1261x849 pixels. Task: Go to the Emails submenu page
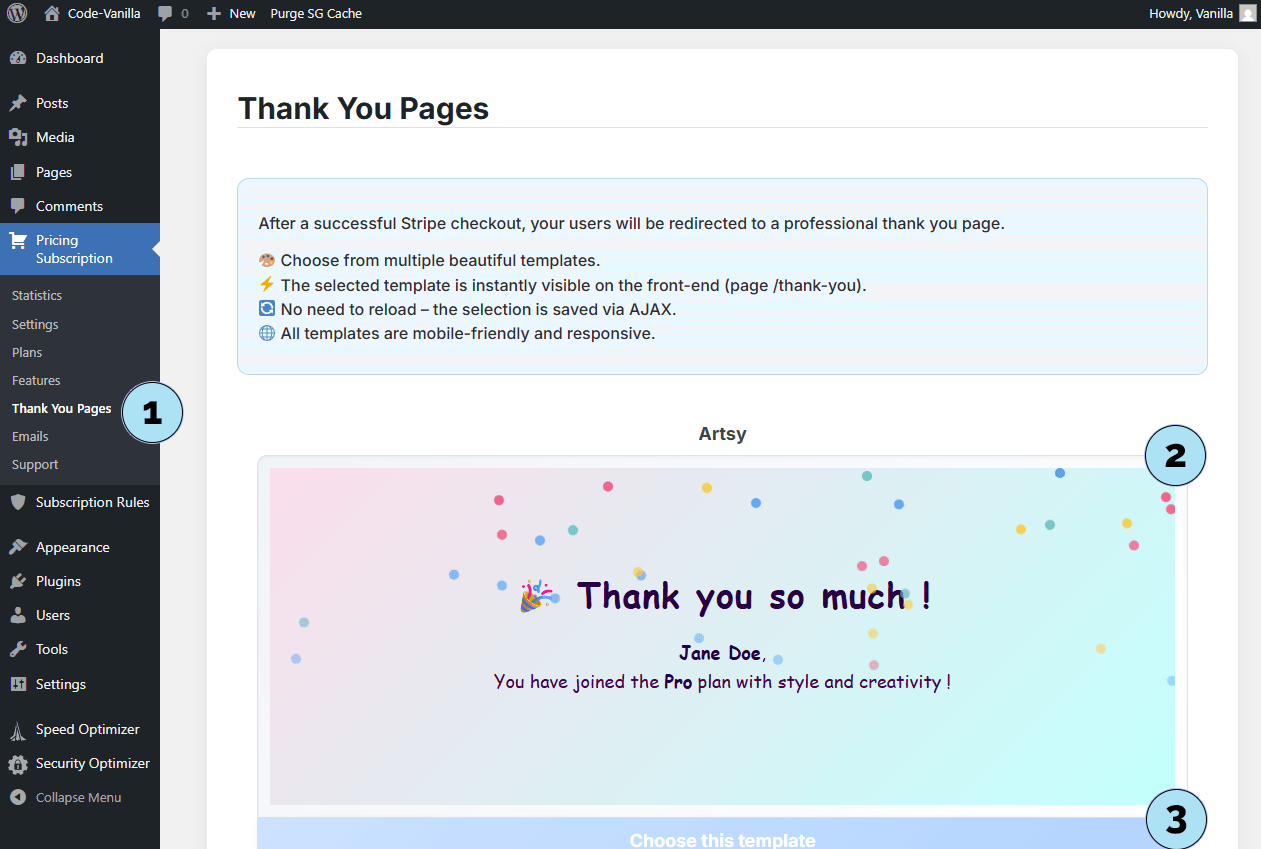(30, 436)
